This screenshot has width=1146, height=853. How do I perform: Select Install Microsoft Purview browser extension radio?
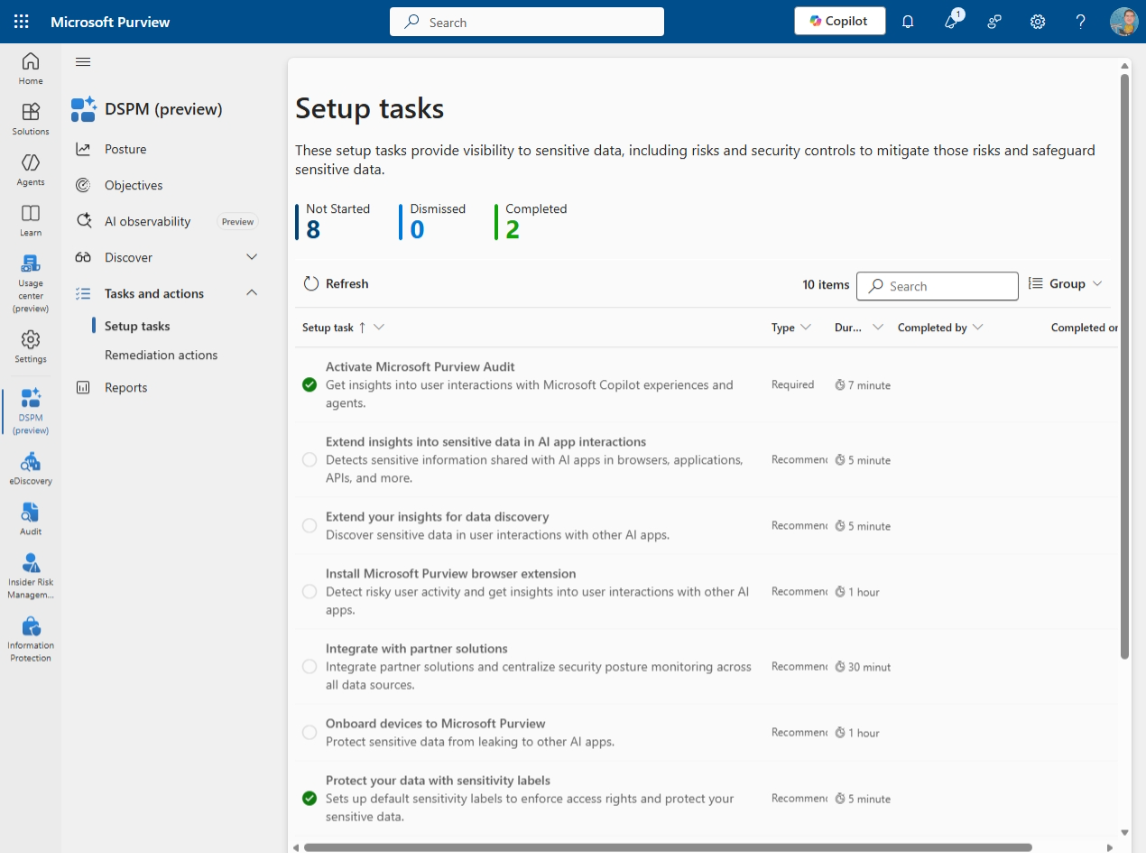309,592
